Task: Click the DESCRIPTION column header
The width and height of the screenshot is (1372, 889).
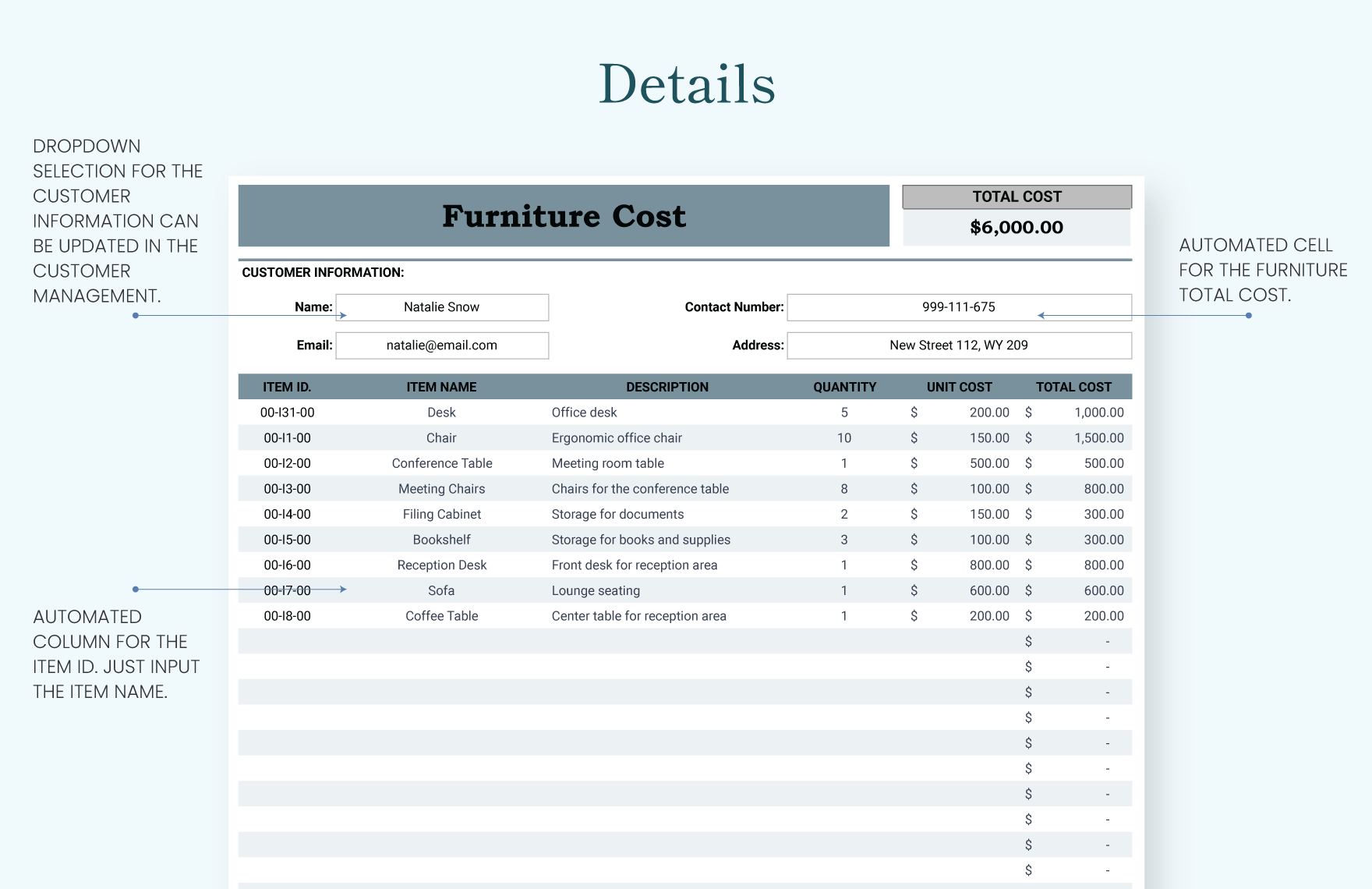Action: 667,386
